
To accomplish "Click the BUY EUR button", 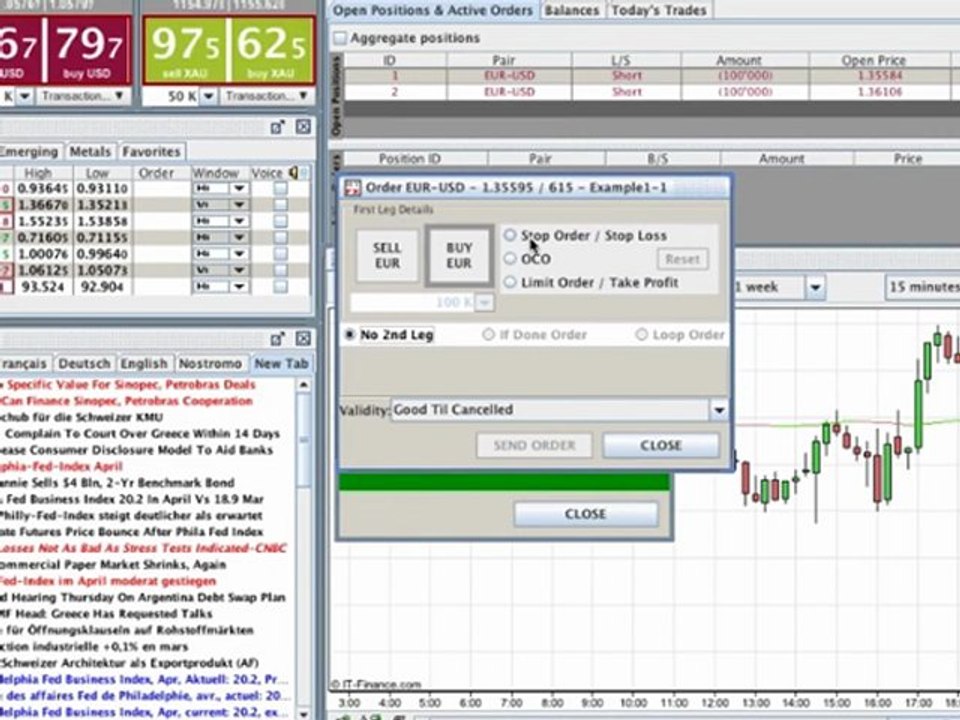I will tap(459, 255).
